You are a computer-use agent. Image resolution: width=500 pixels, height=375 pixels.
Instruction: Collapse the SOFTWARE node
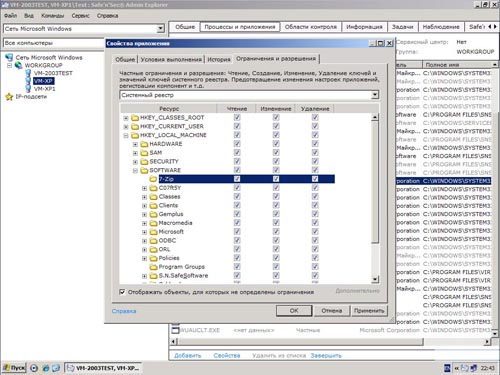point(135,171)
